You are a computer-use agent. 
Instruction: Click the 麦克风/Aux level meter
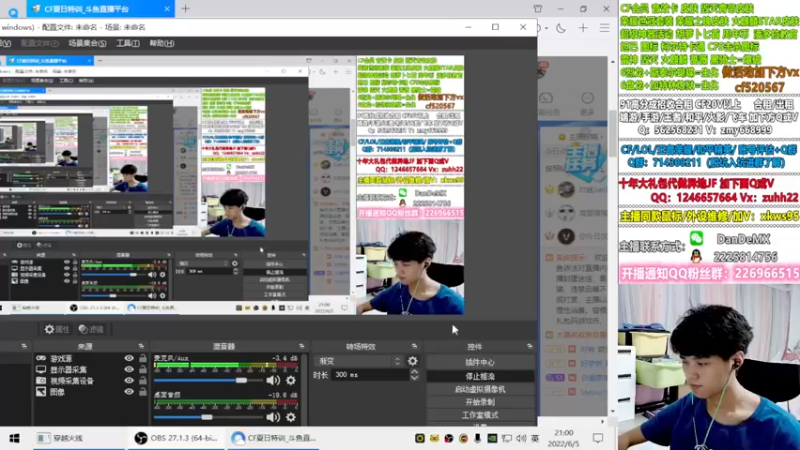226,366
